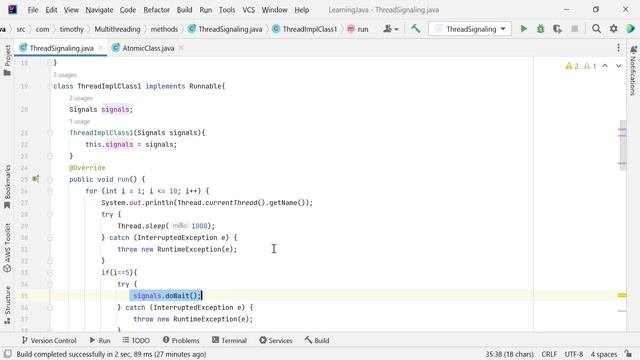The width and height of the screenshot is (640, 360).
Task: Open the Terminal tool window
Action: pos(229,340)
